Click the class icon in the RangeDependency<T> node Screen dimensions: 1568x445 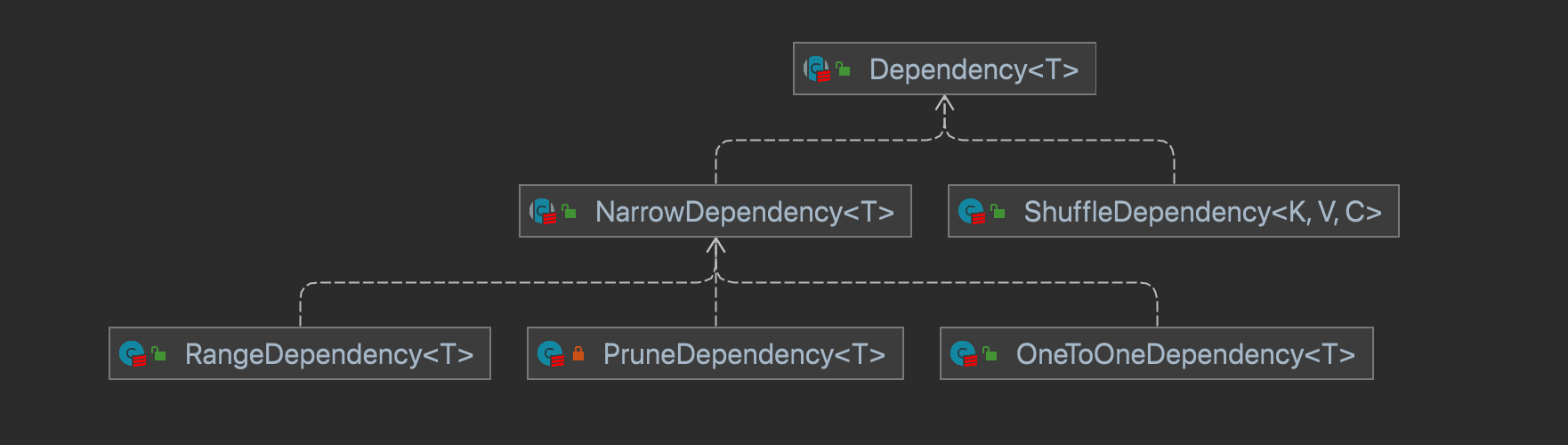coord(132,354)
